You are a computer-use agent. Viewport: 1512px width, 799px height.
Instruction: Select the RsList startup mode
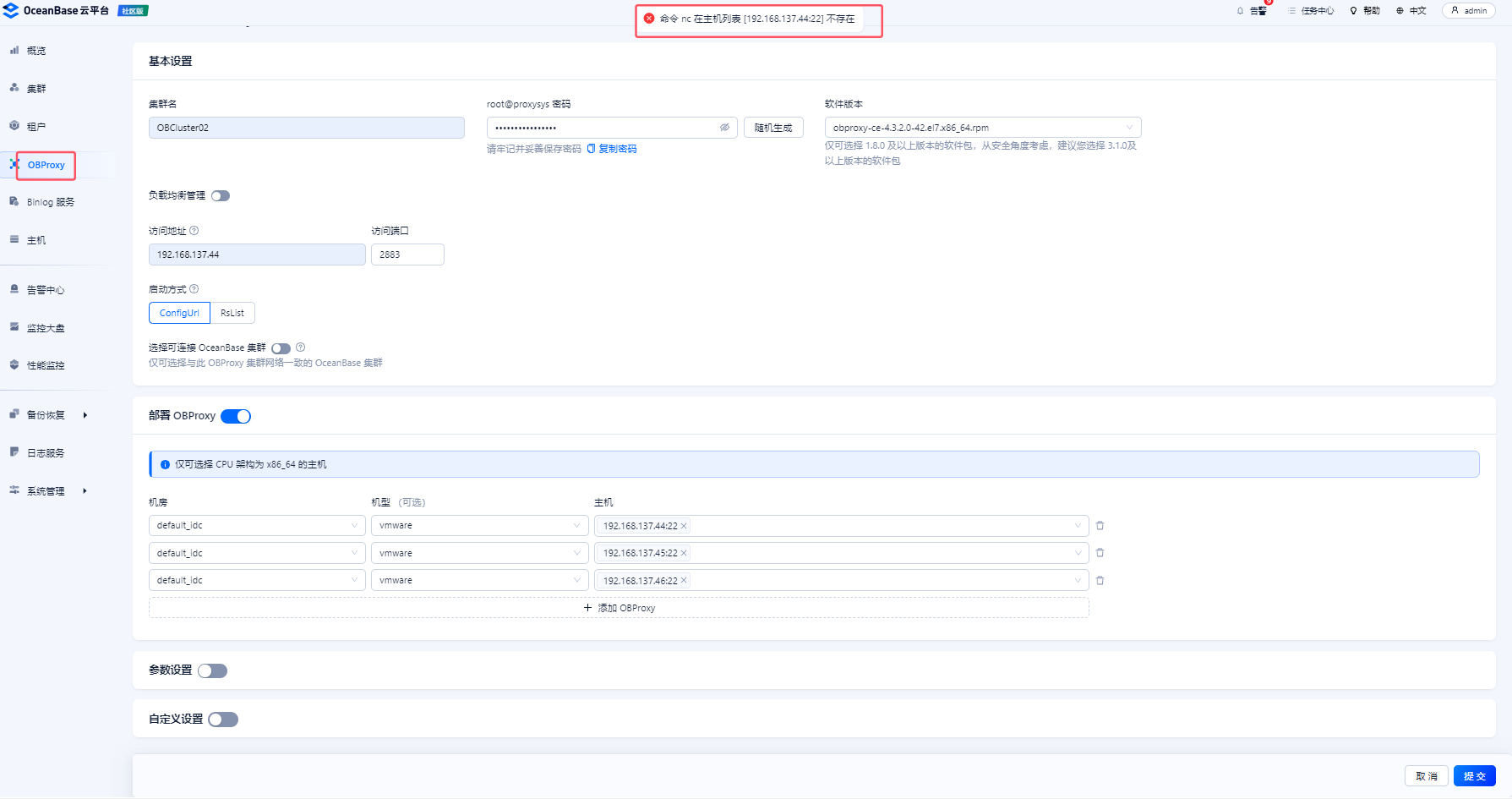232,313
